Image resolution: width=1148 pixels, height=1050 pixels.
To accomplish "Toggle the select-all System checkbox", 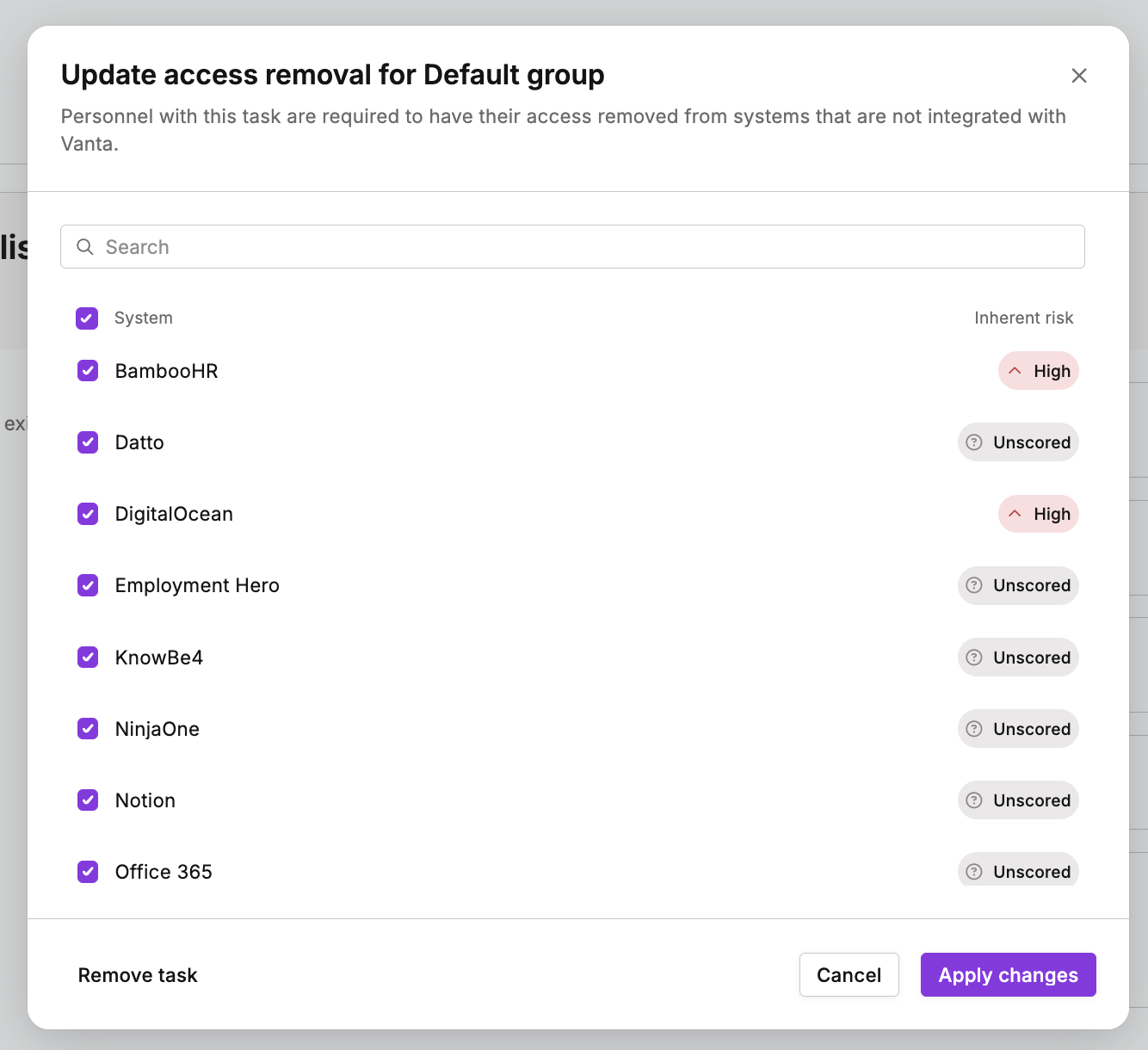I will [x=87, y=318].
